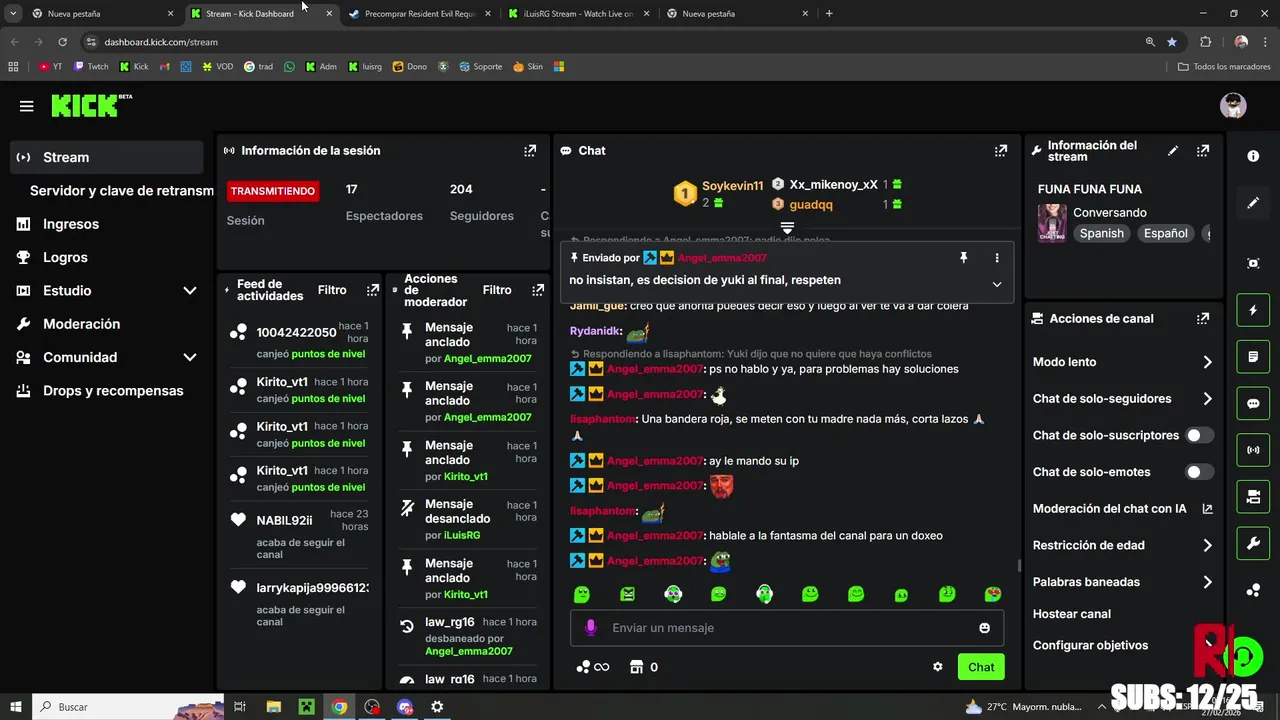Open the VOD bookmark in the bookmarks bar

coord(218,67)
